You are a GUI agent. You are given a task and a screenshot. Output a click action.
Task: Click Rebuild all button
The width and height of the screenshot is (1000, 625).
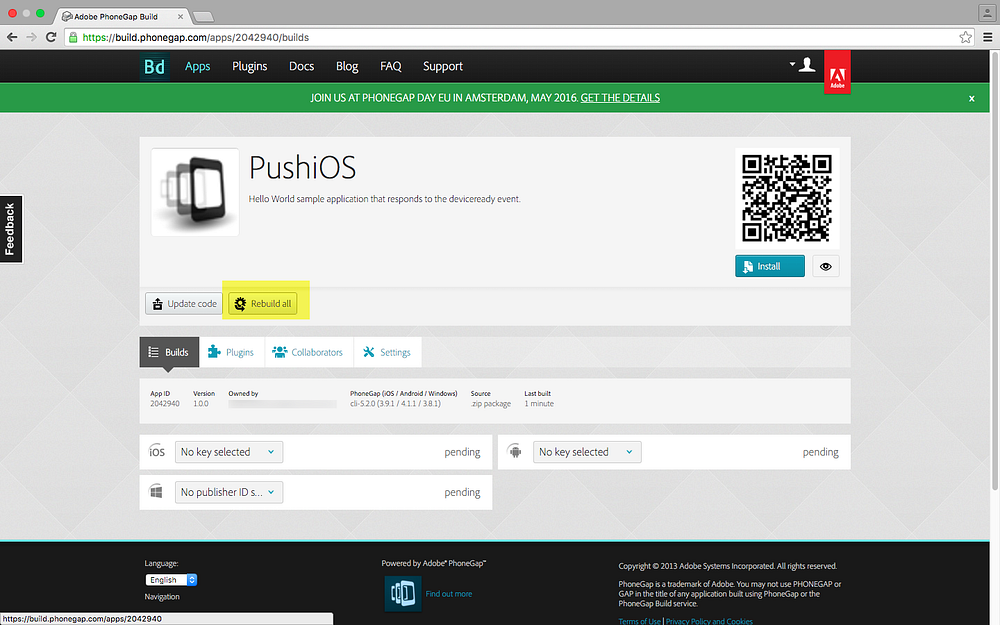pyautogui.click(x=263, y=304)
